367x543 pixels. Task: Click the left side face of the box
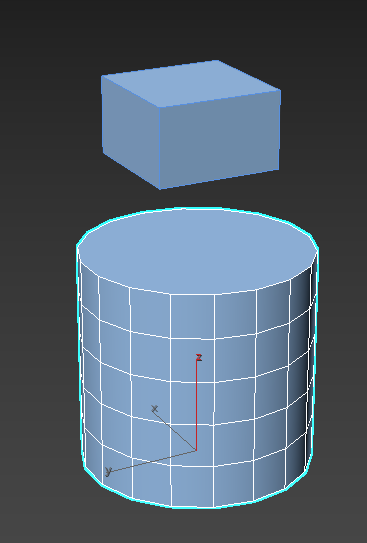coord(131,132)
